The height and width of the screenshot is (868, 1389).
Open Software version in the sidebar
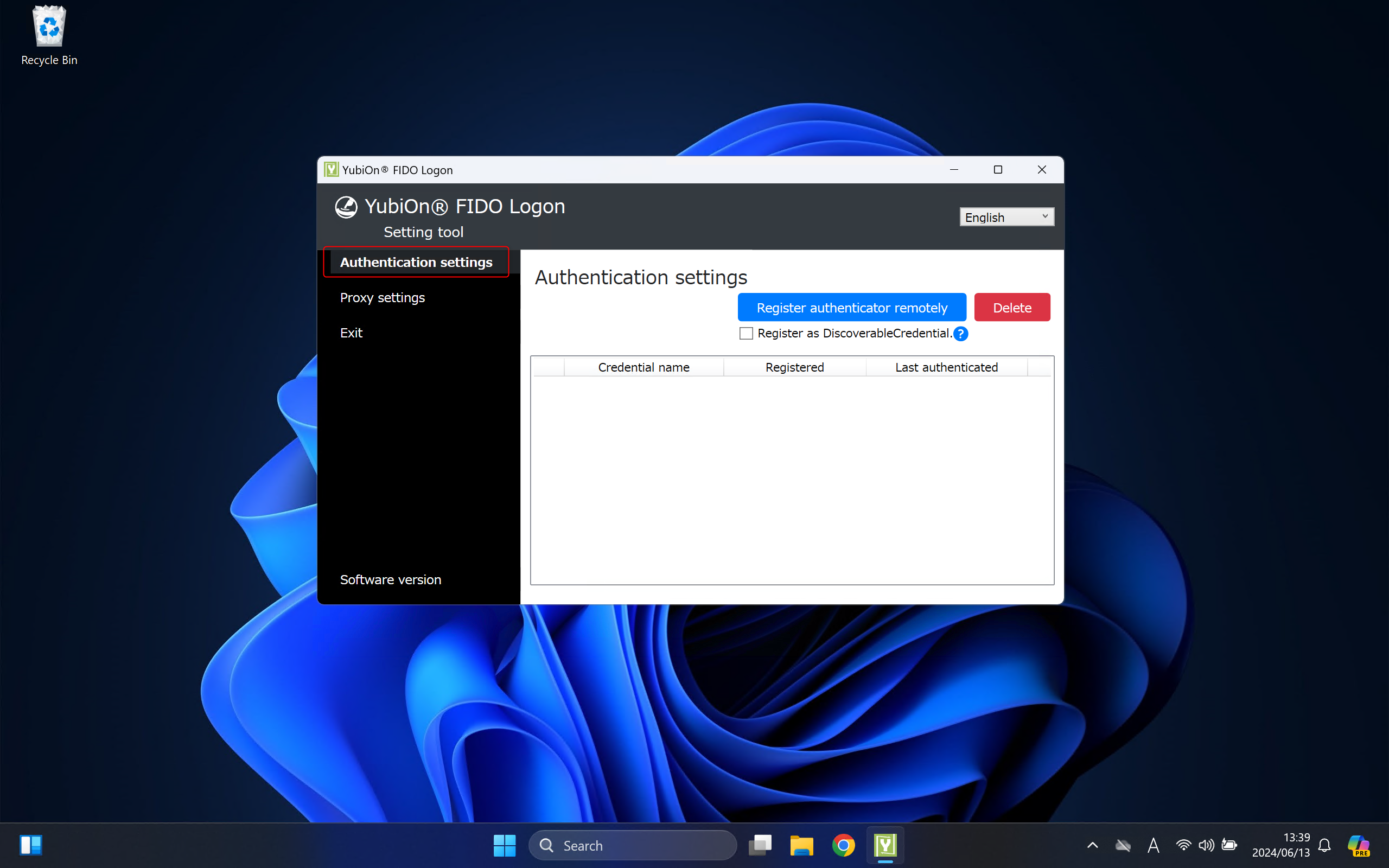(390, 579)
